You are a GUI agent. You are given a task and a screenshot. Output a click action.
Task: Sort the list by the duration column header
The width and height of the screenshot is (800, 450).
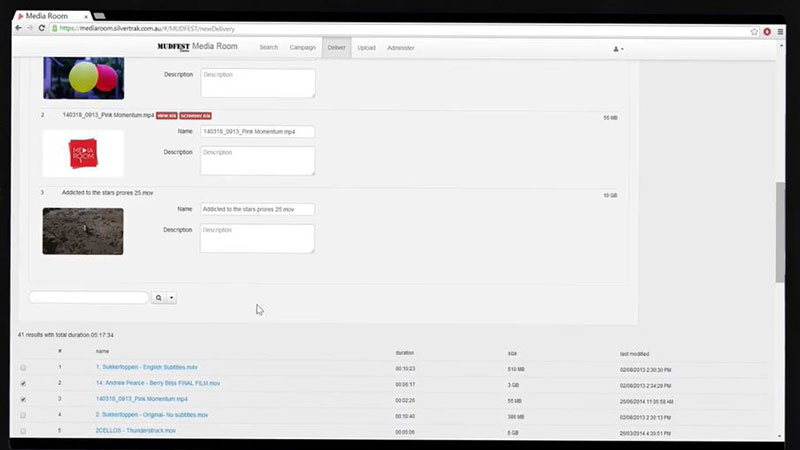(x=404, y=352)
